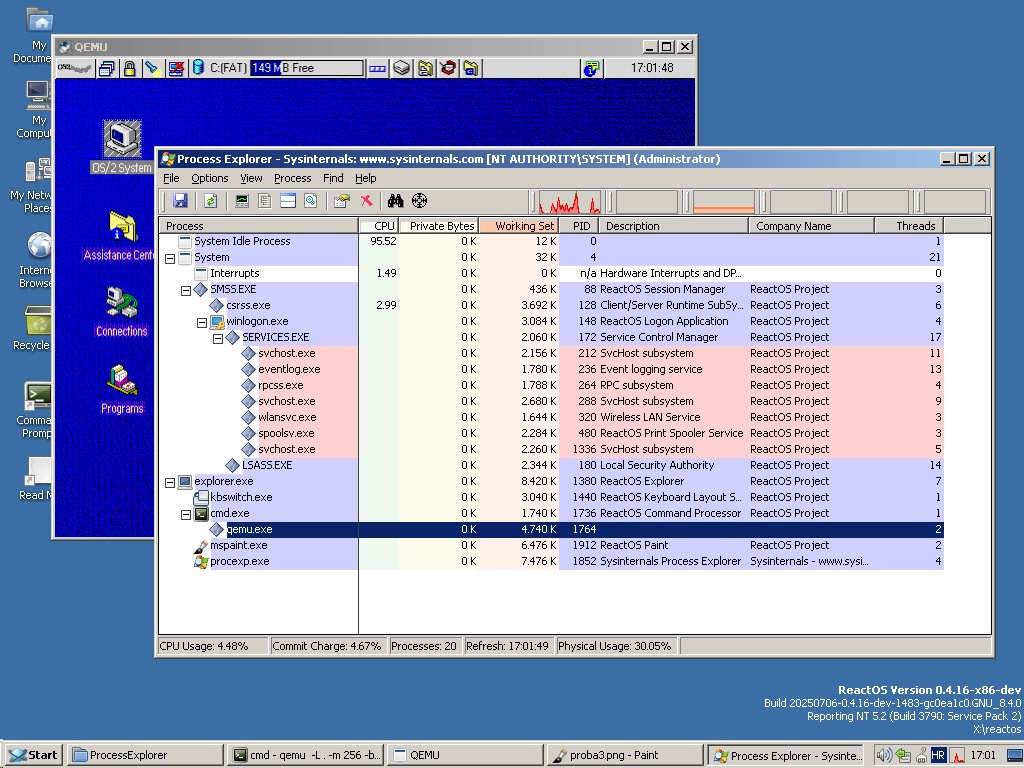Collapse the cmd.exe tree node
Image resolution: width=1024 pixels, height=768 pixels.
[x=185, y=514]
